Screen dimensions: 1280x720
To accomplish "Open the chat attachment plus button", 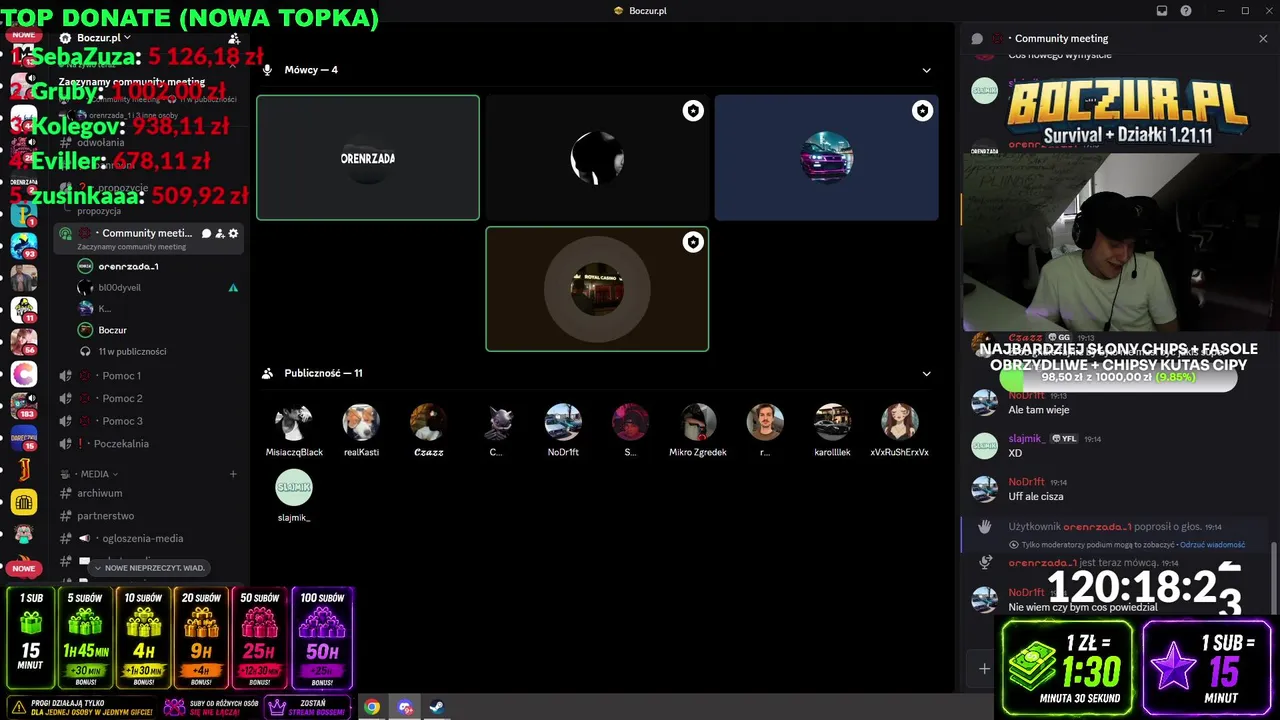I will 985,668.
